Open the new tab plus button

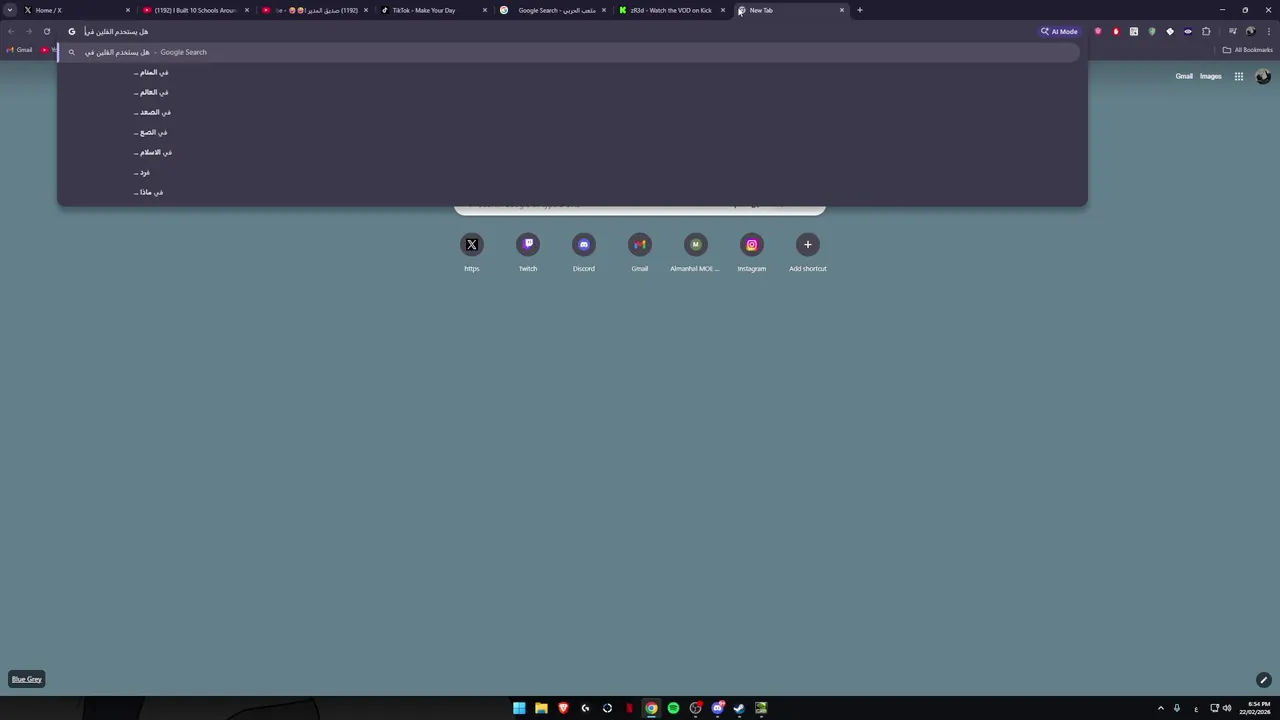coord(860,10)
